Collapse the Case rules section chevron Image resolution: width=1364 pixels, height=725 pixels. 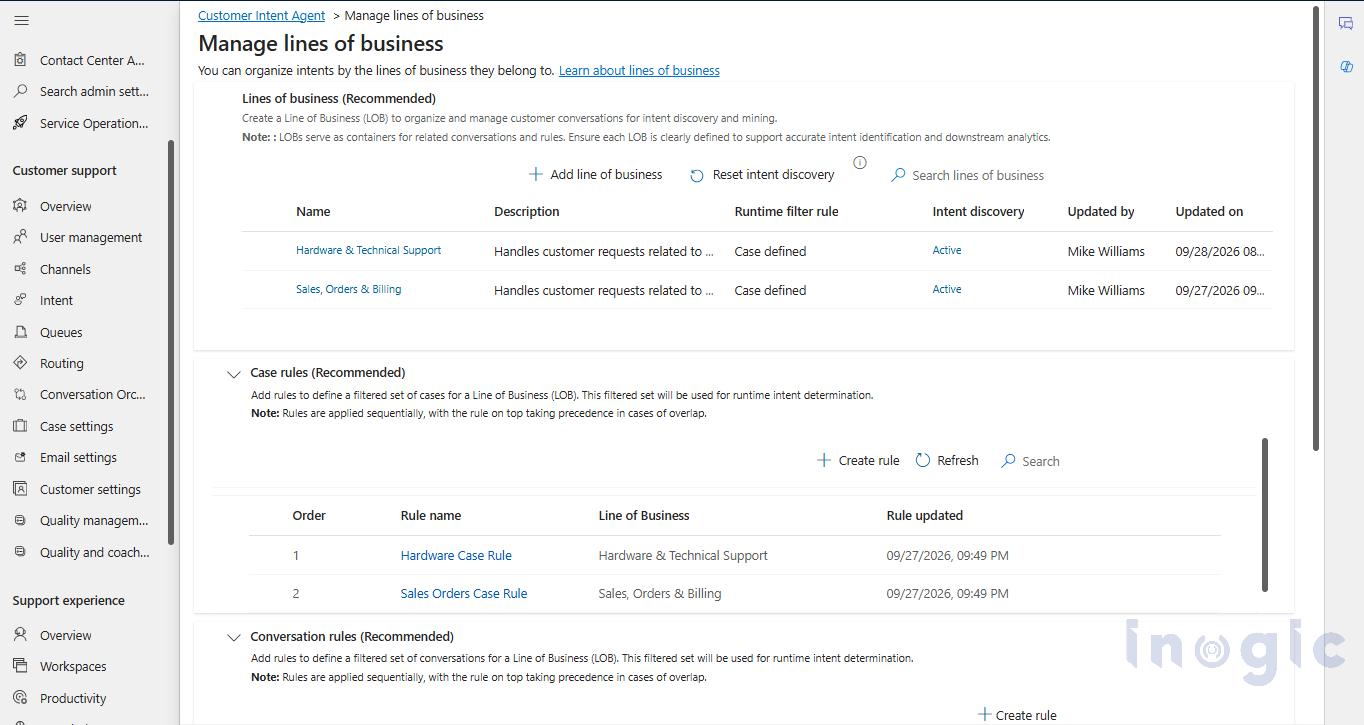234,374
